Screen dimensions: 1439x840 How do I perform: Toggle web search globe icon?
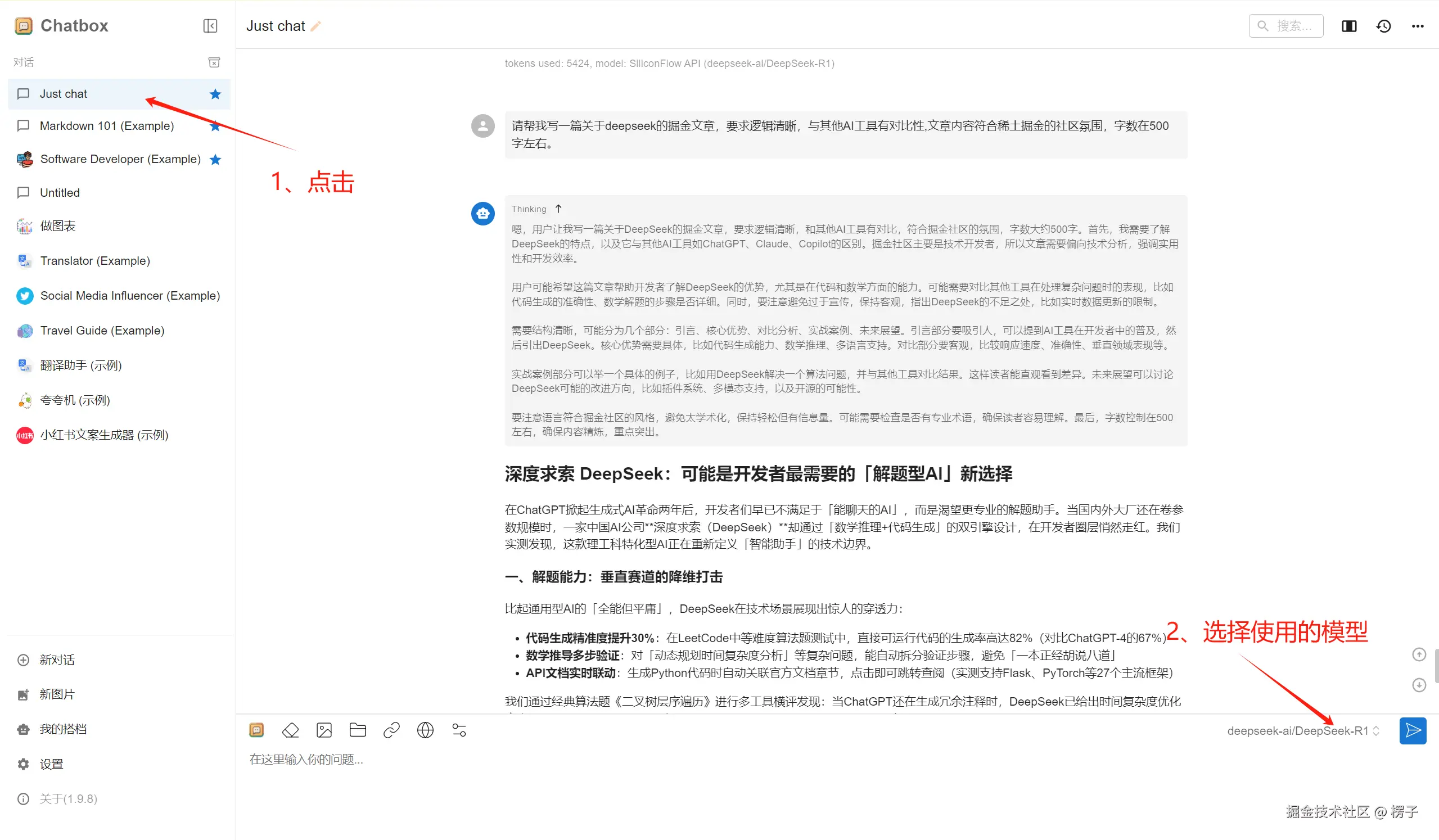point(426,730)
